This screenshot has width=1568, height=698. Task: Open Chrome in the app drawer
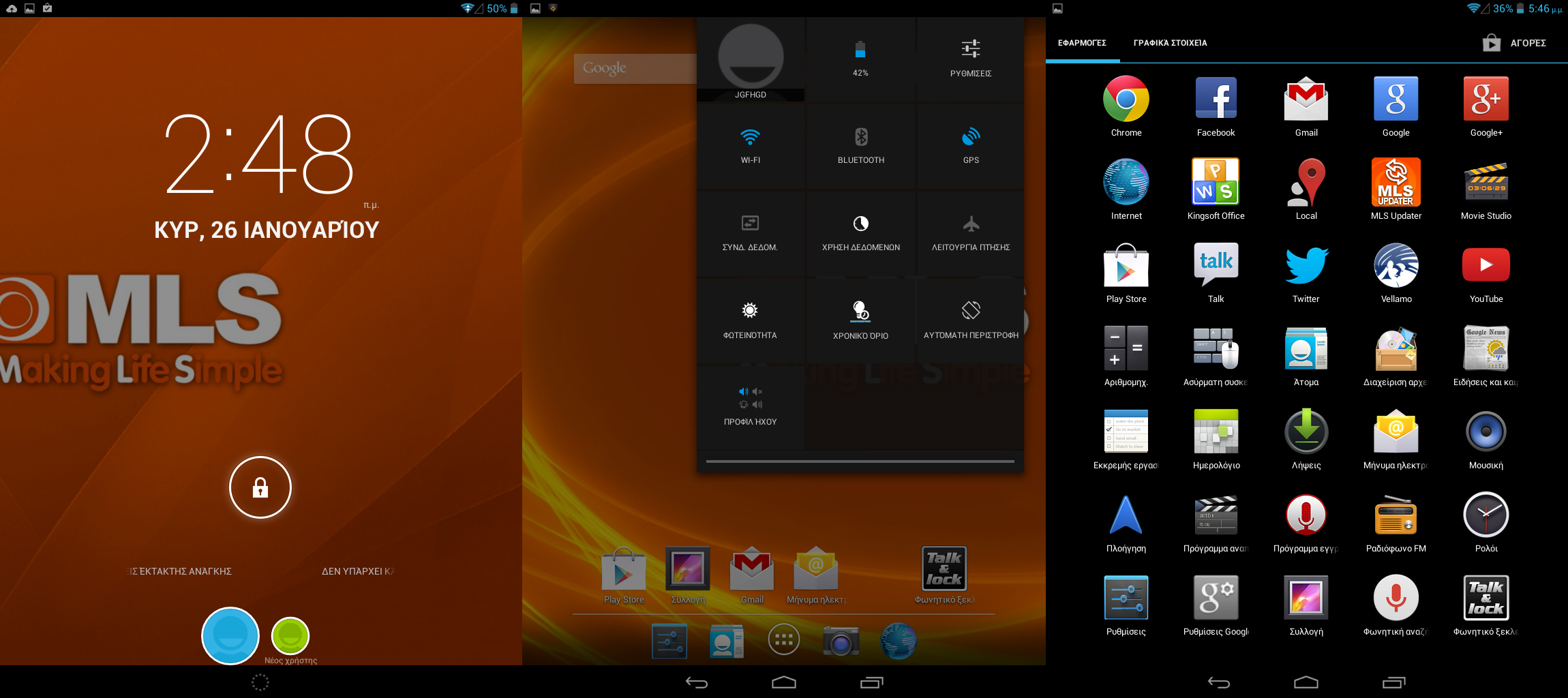tap(1126, 99)
